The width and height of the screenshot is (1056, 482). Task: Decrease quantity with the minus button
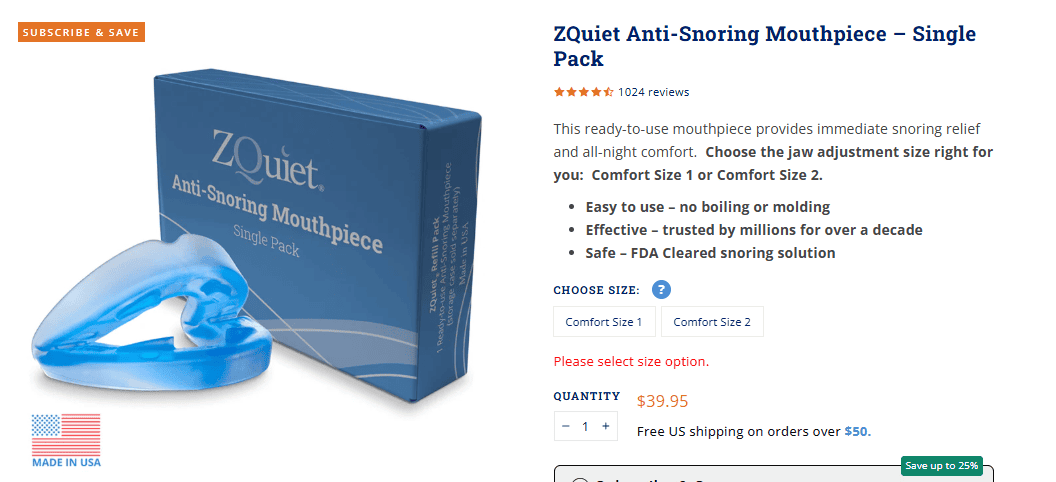click(x=566, y=426)
